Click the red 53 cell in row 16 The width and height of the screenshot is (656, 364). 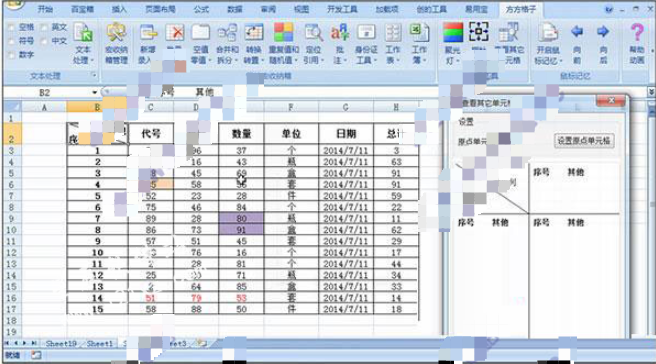click(241, 298)
